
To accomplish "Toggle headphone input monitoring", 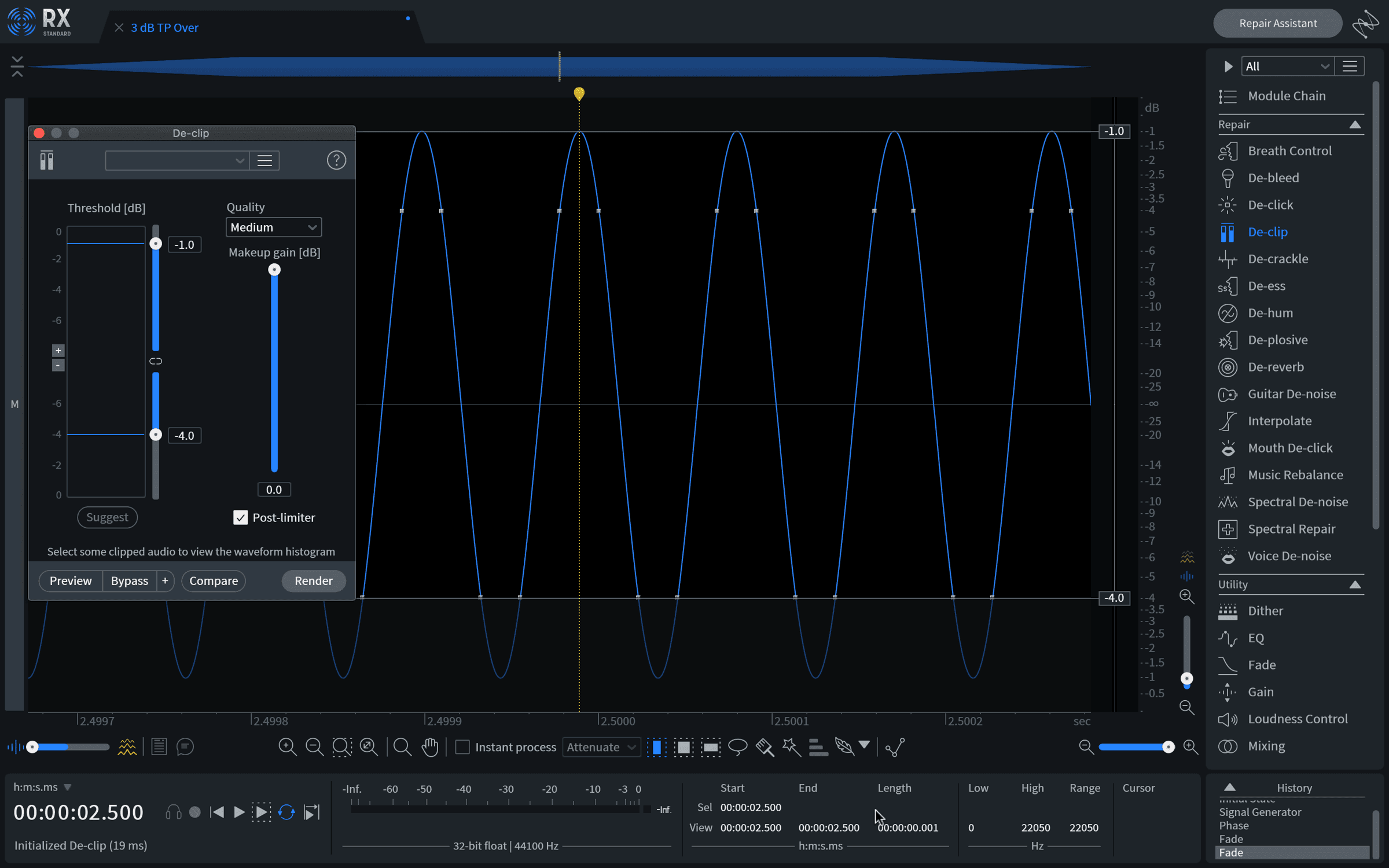I will pos(173,812).
